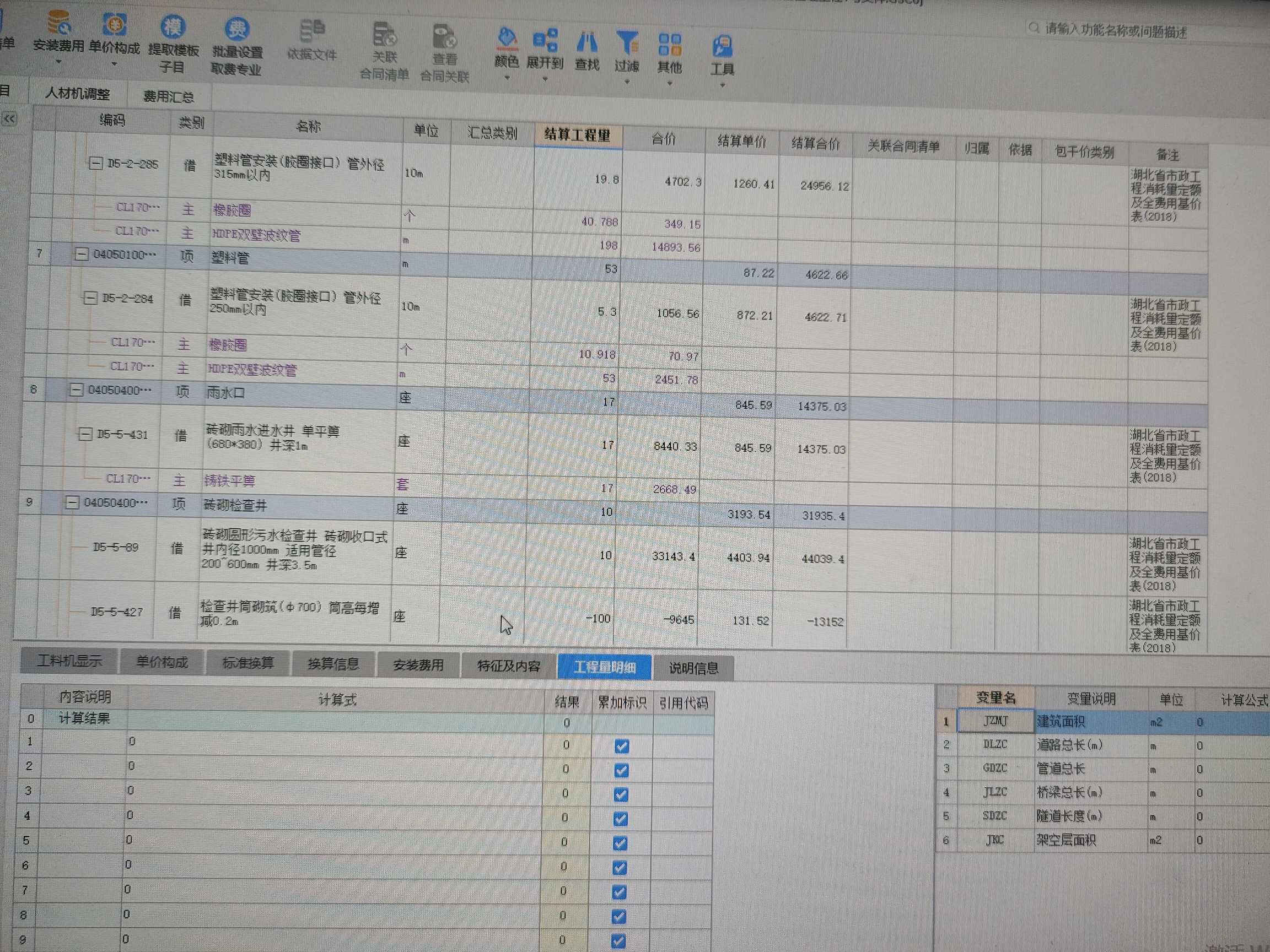Collapse row 9 砖砌检查井 item
The image size is (1270, 952).
[72, 502]
